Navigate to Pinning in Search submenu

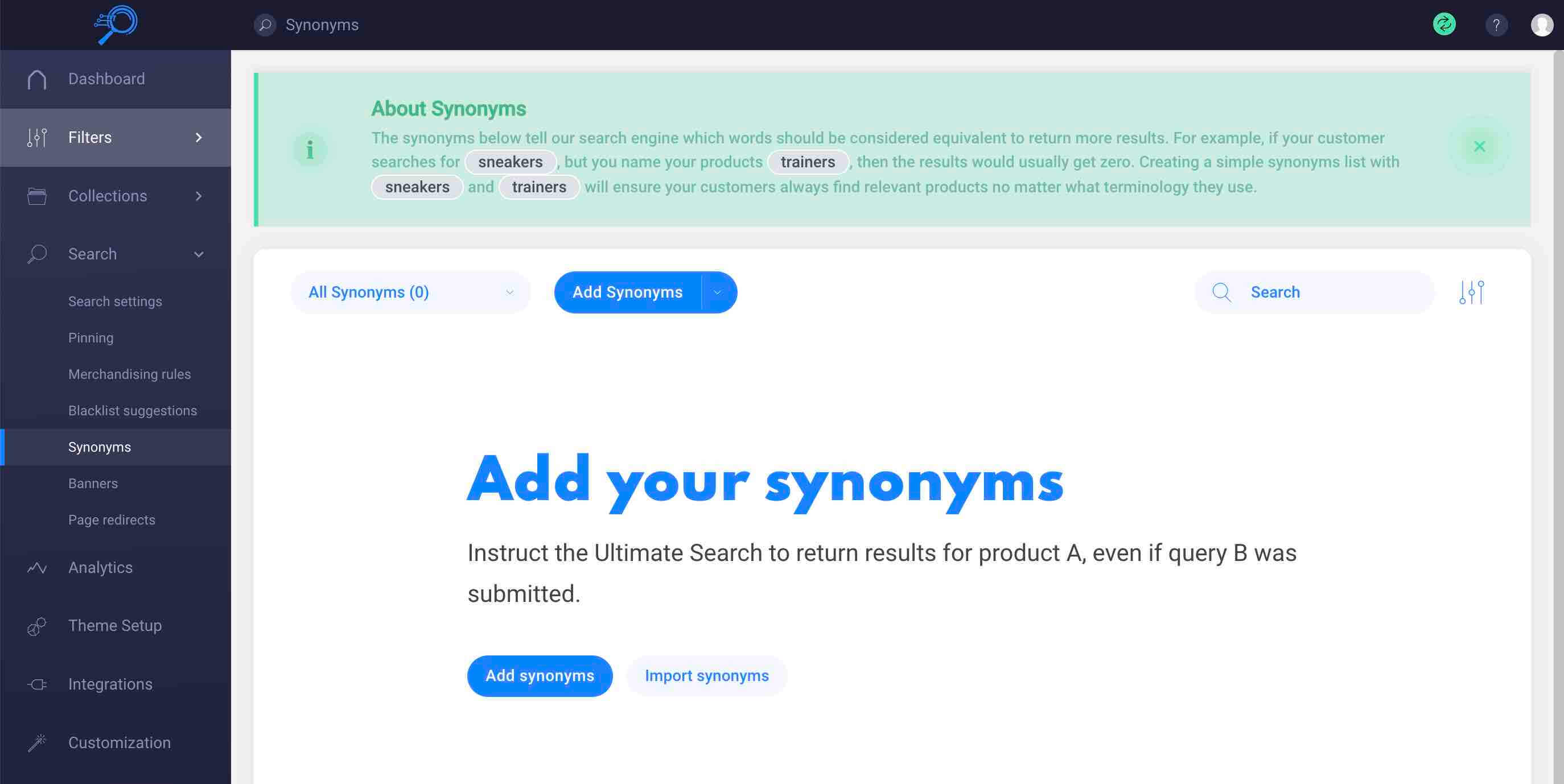[91, 337]
